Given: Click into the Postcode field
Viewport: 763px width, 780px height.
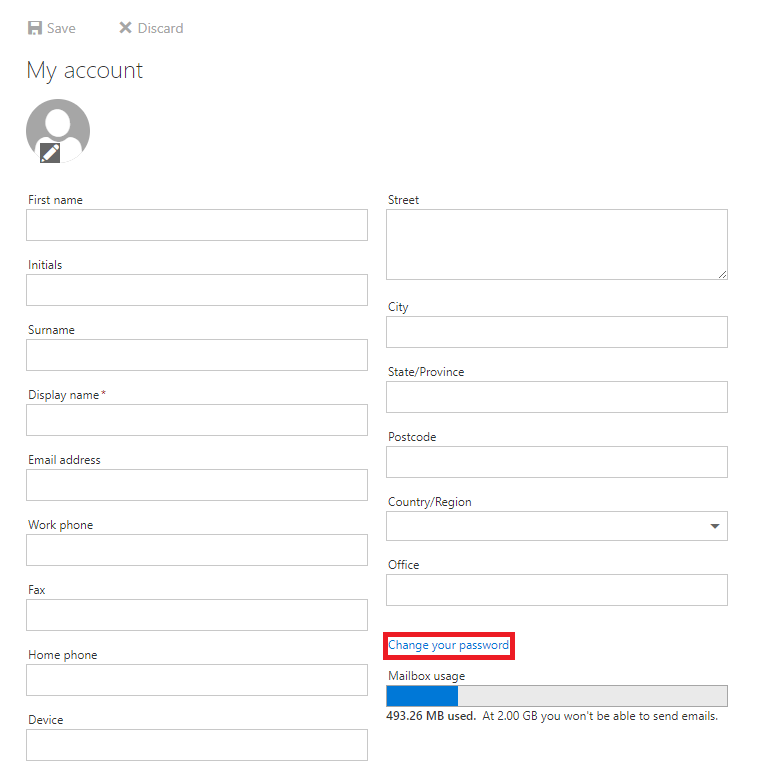Looking at the screenshot, I should click(557, 462).
